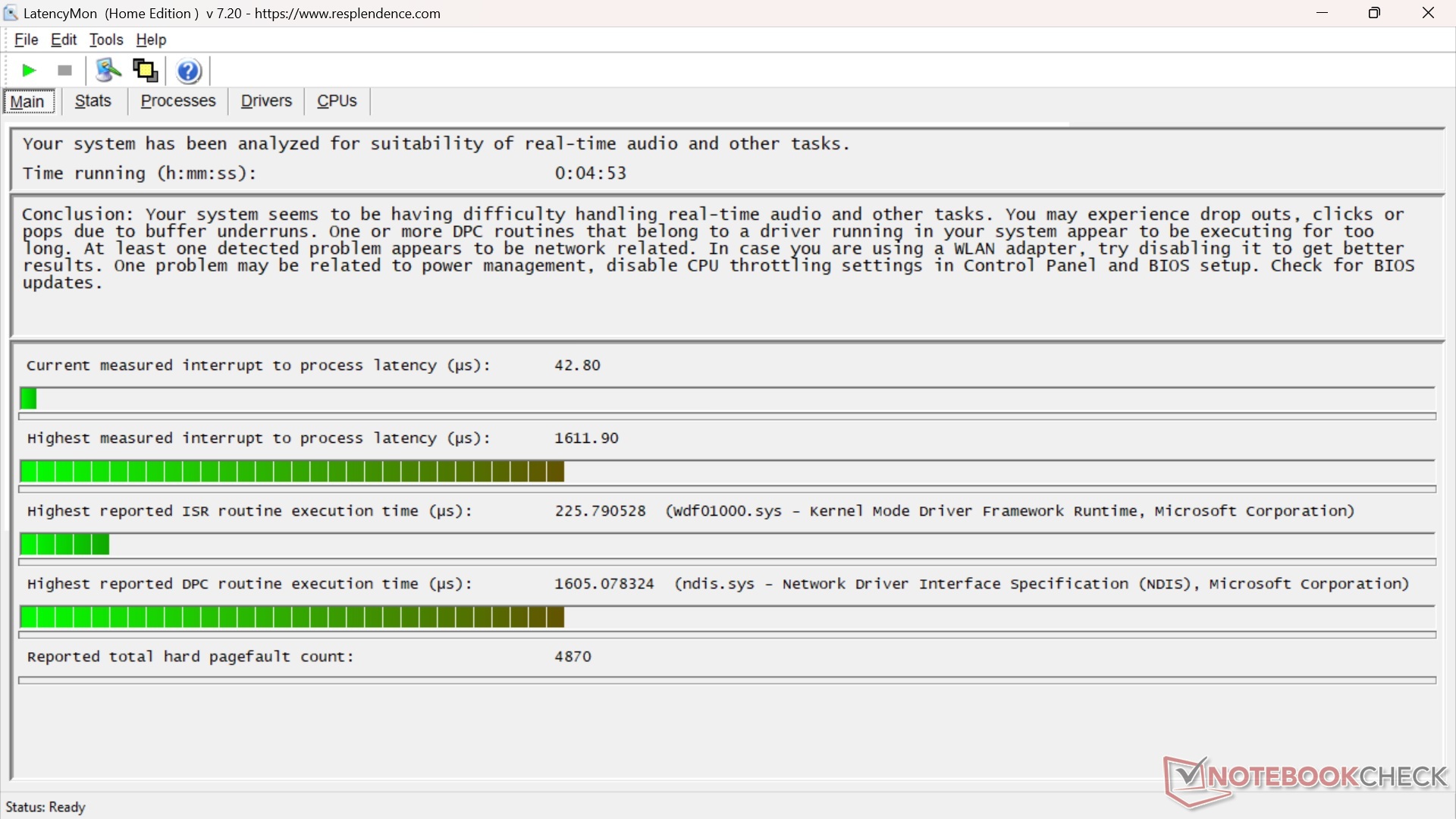Screen dimensions: 1456x819
Task: Click 'Current measured interrupt to process latency' label
Action: click(259, 366)
